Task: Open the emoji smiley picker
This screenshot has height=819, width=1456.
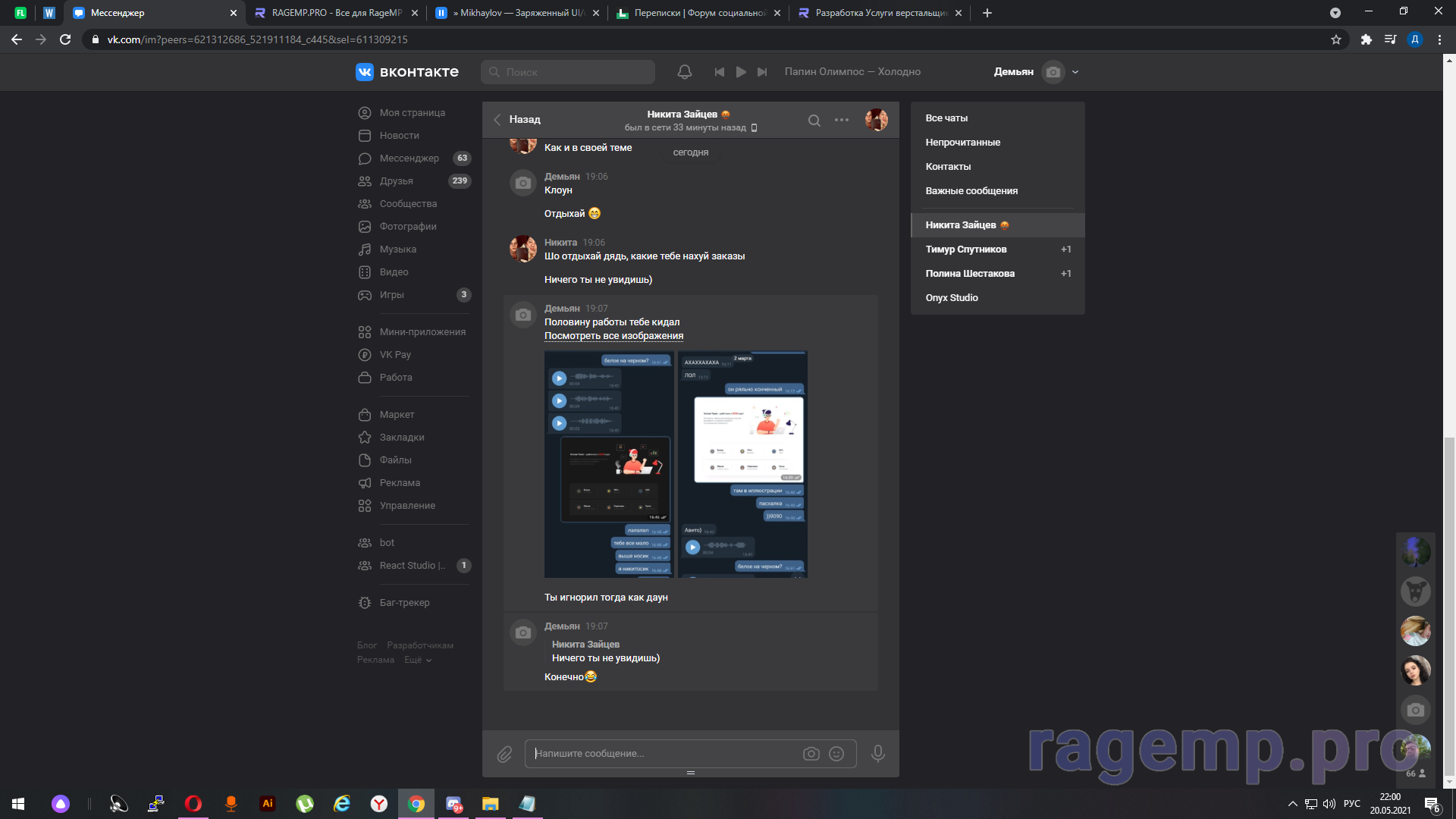Action: (x=836, y=754)
